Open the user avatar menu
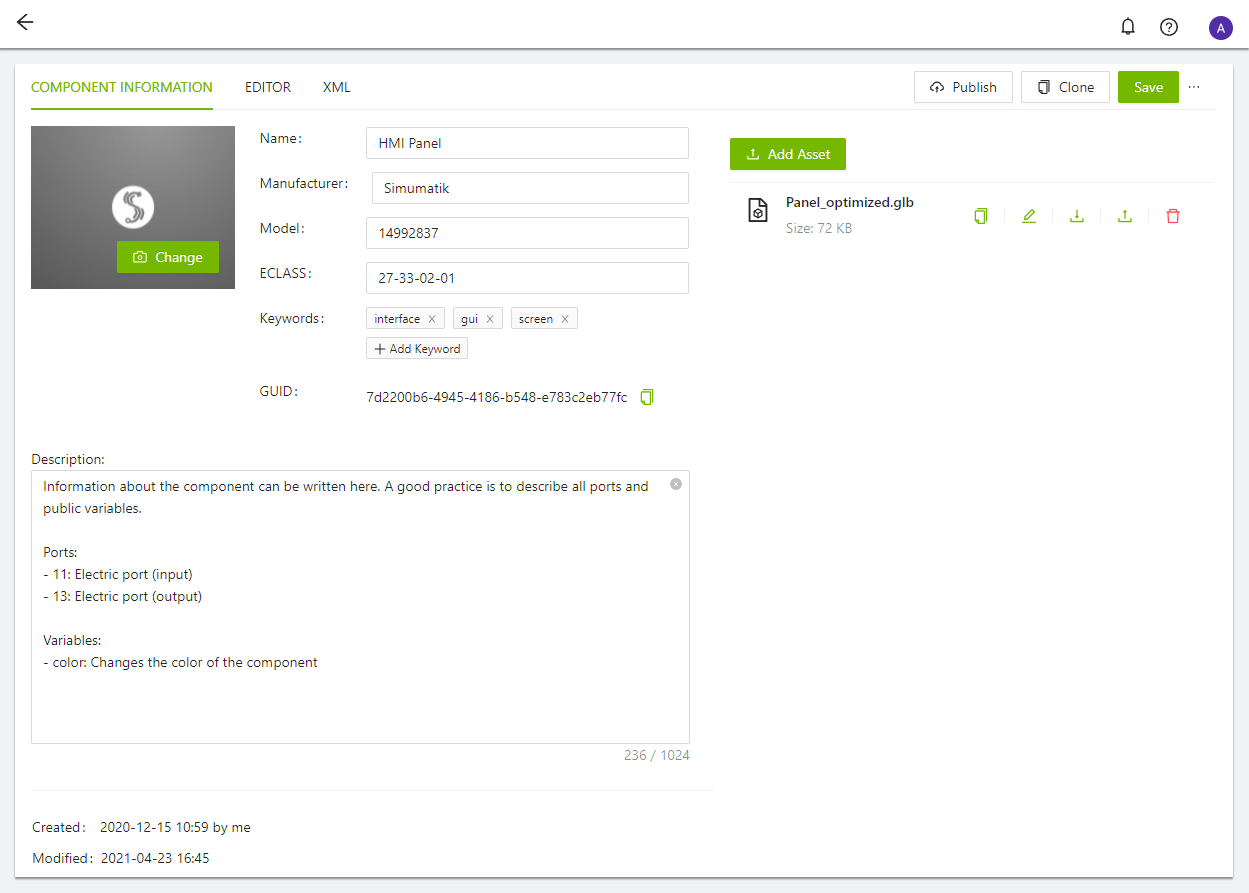Image resolution: width=1249 pixels, height=893 pixels. click(x=1220, y=28)
